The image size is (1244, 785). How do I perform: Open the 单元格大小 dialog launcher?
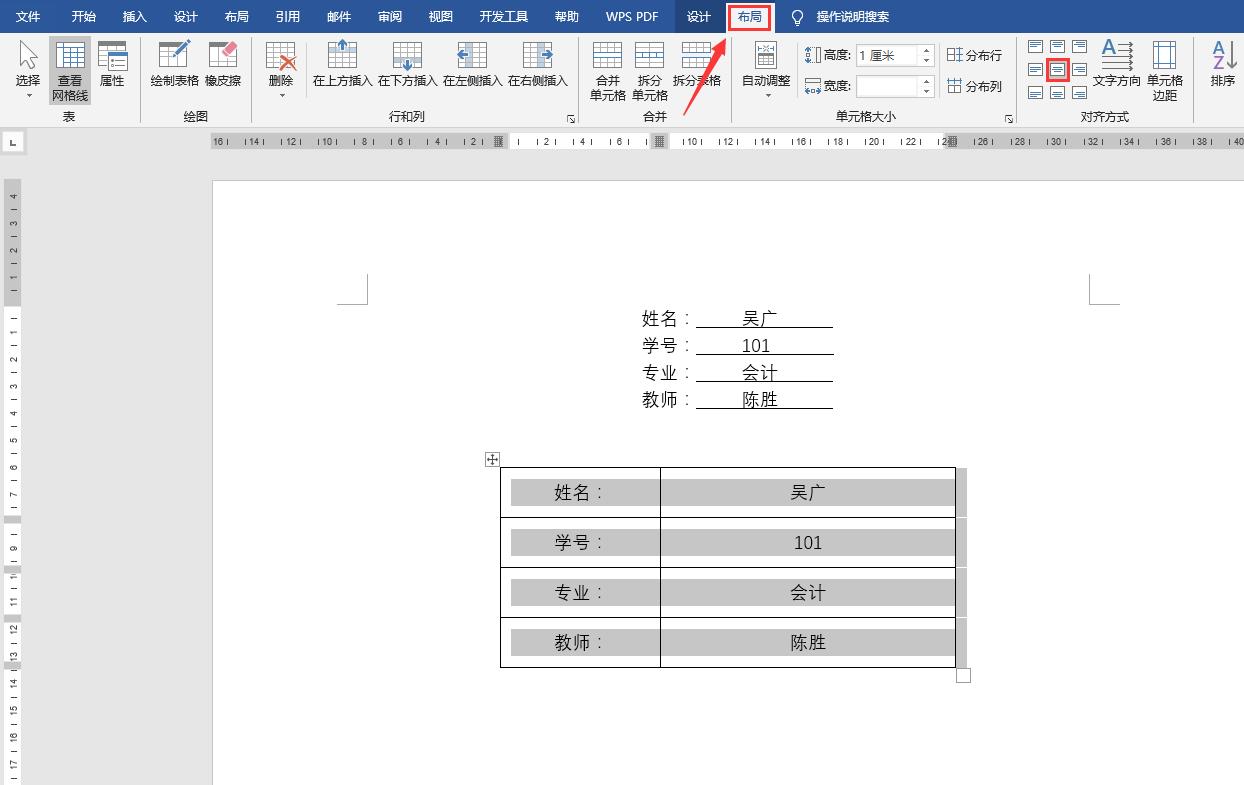pyautogui.click(x=1009, y=118)
